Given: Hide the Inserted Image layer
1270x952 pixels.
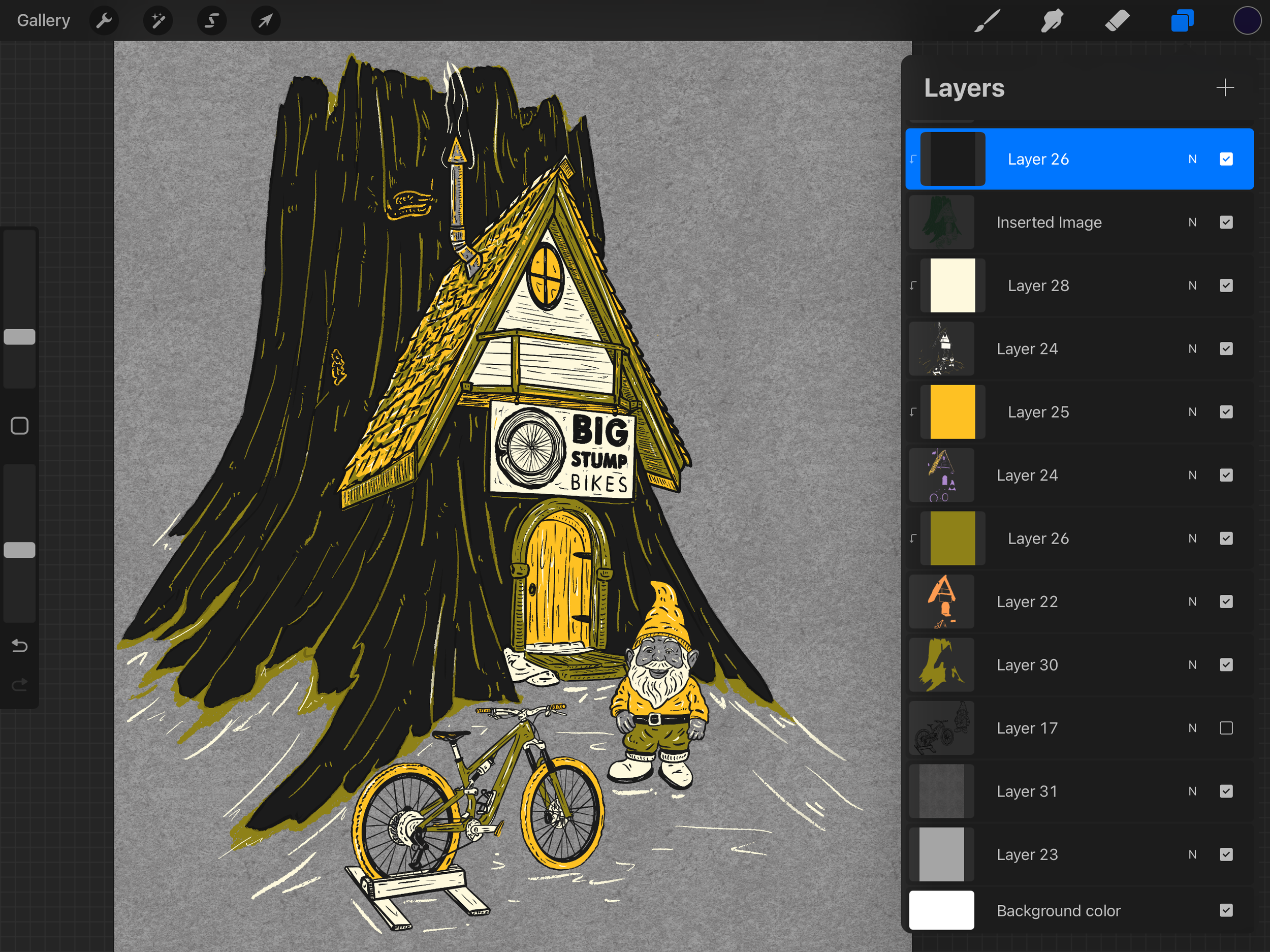Looking at the screenshot, I should tap(1226, 222).
